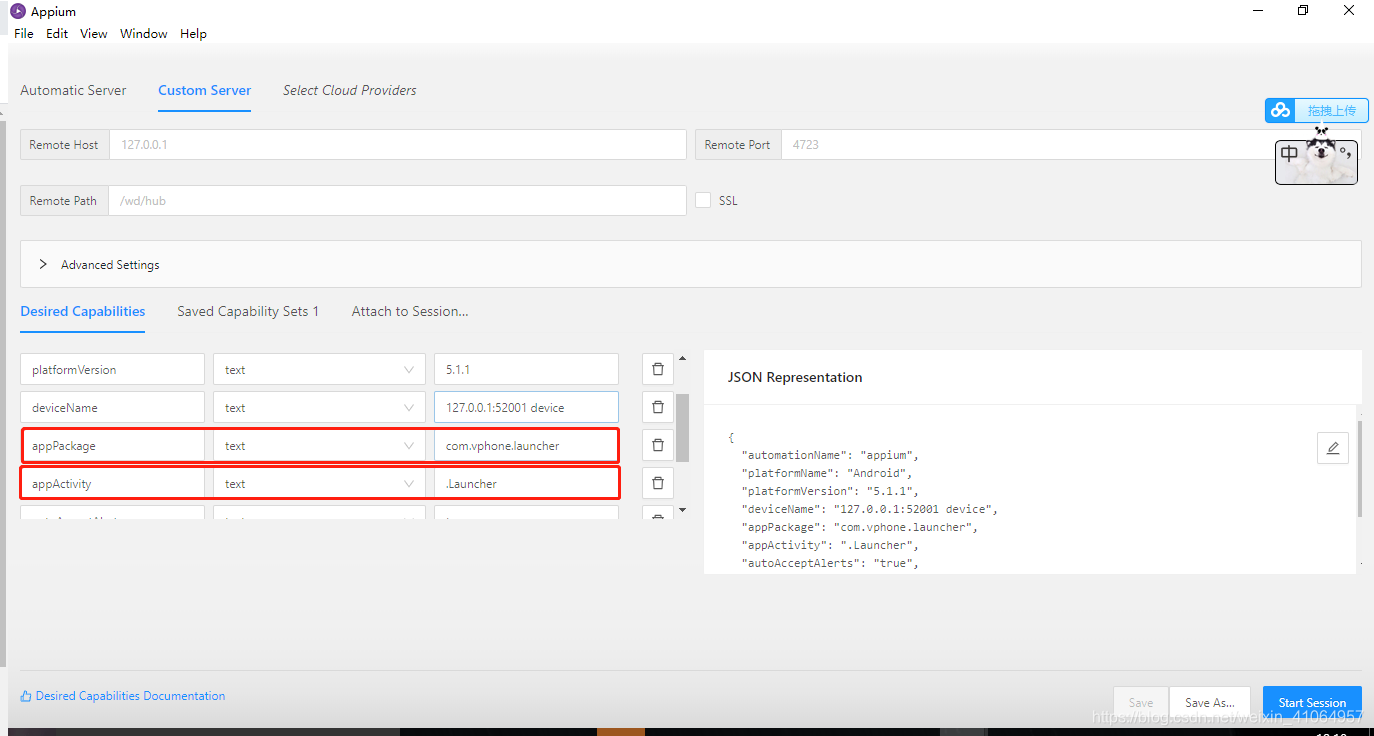Toggle the SSL checkbox
The height and width of the screenshot is (736, 1374).
pyautogui.click(x=703, y=200)
